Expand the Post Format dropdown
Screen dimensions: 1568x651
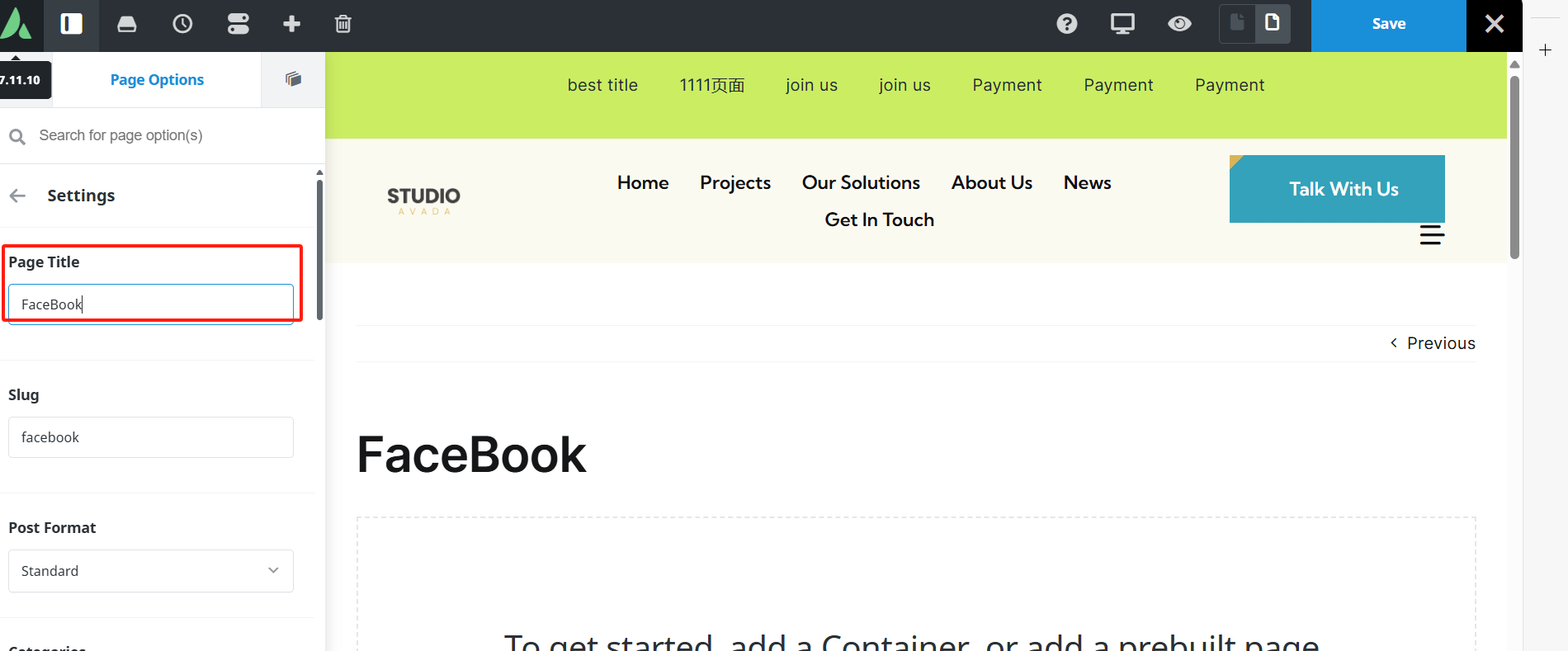point(151,571)
